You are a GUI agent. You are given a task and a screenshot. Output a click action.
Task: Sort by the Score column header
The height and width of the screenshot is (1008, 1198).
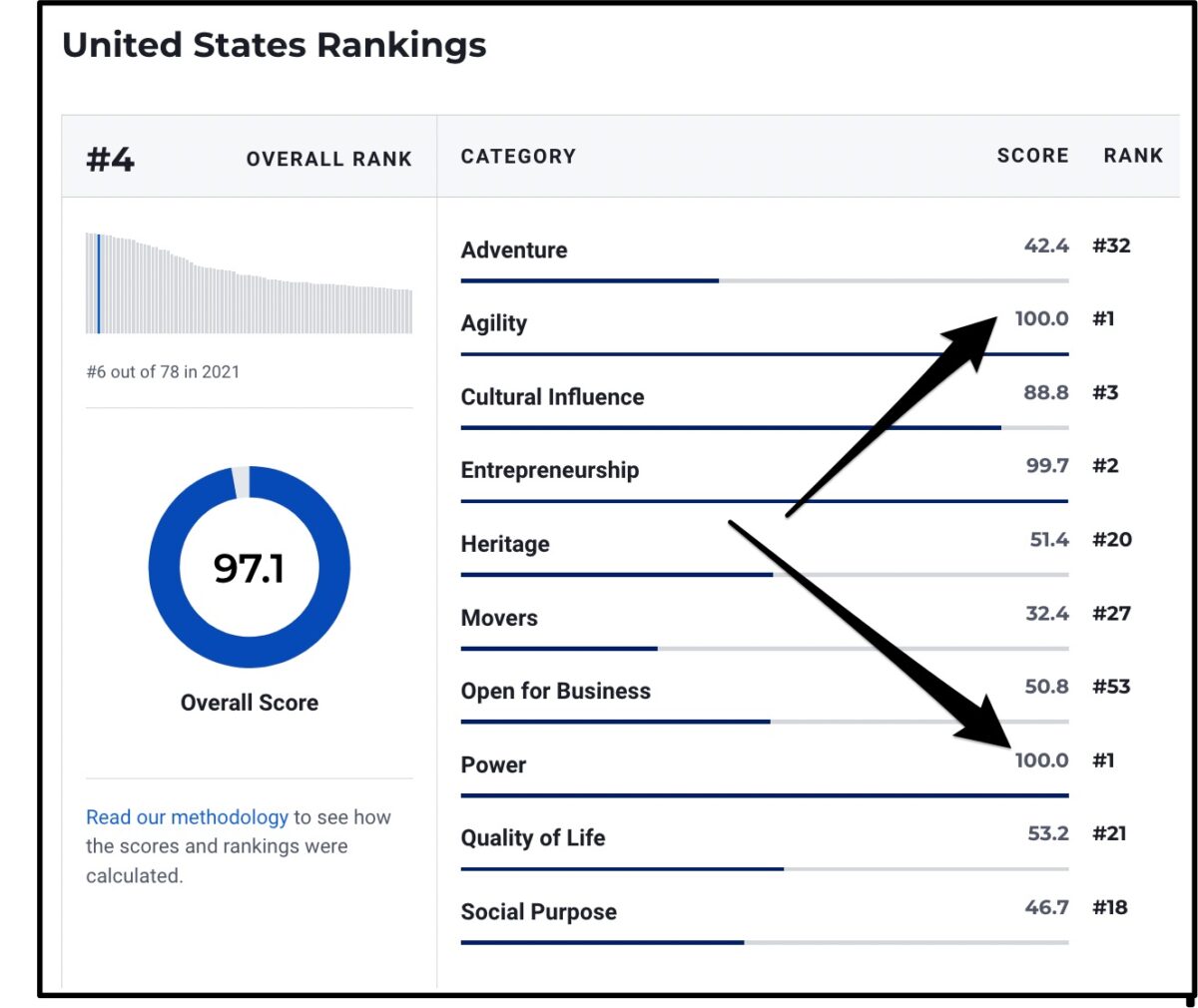tap(1032, 156)
